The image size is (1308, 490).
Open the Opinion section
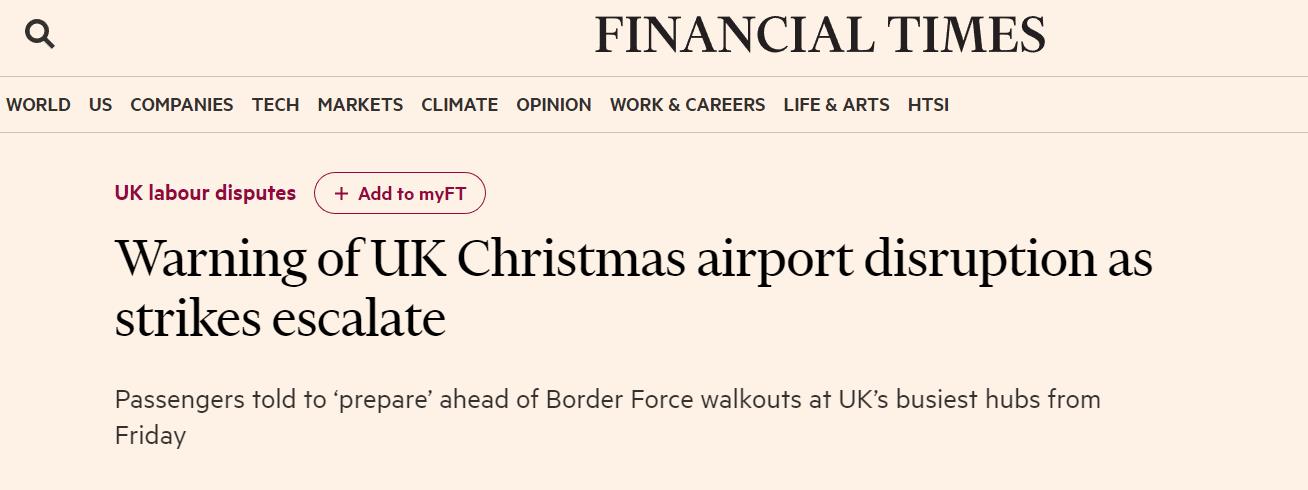(553, 105)
